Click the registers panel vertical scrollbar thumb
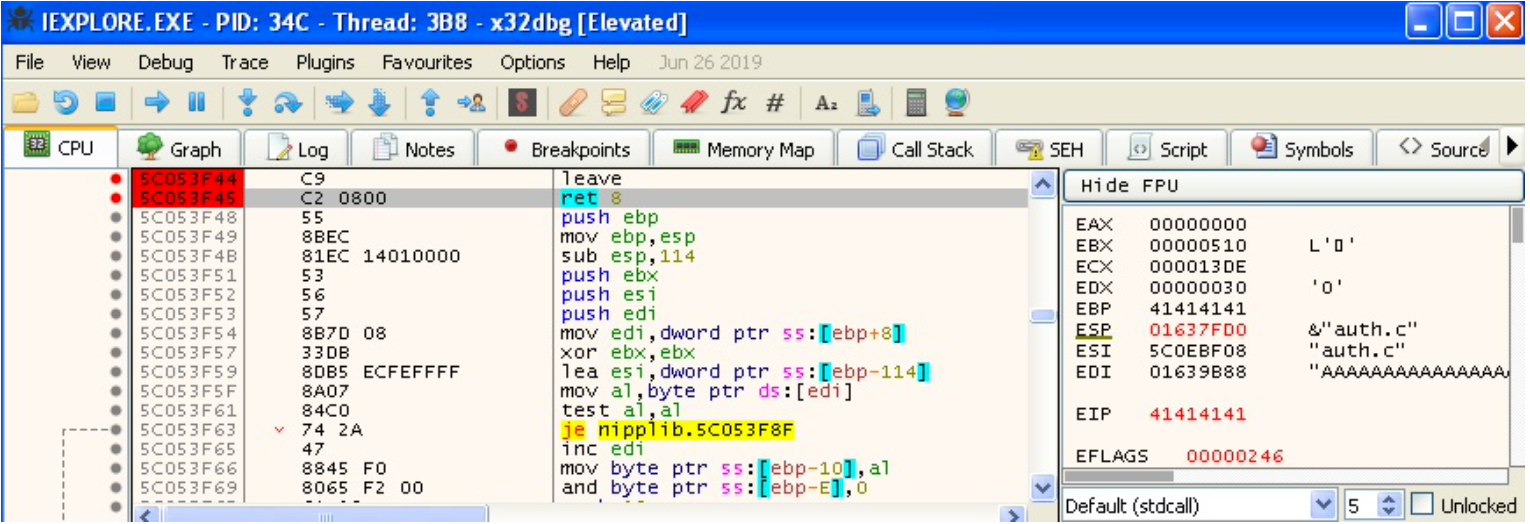Screen dimensions: 1530x524 coord(1517,225)
